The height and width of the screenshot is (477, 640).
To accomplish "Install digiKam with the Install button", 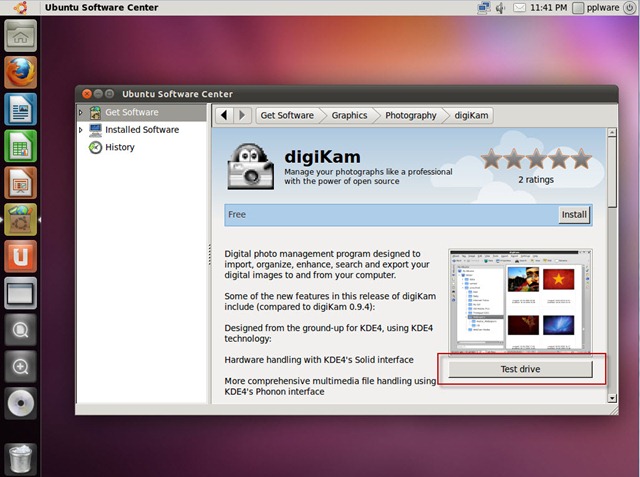I will 574,215.
